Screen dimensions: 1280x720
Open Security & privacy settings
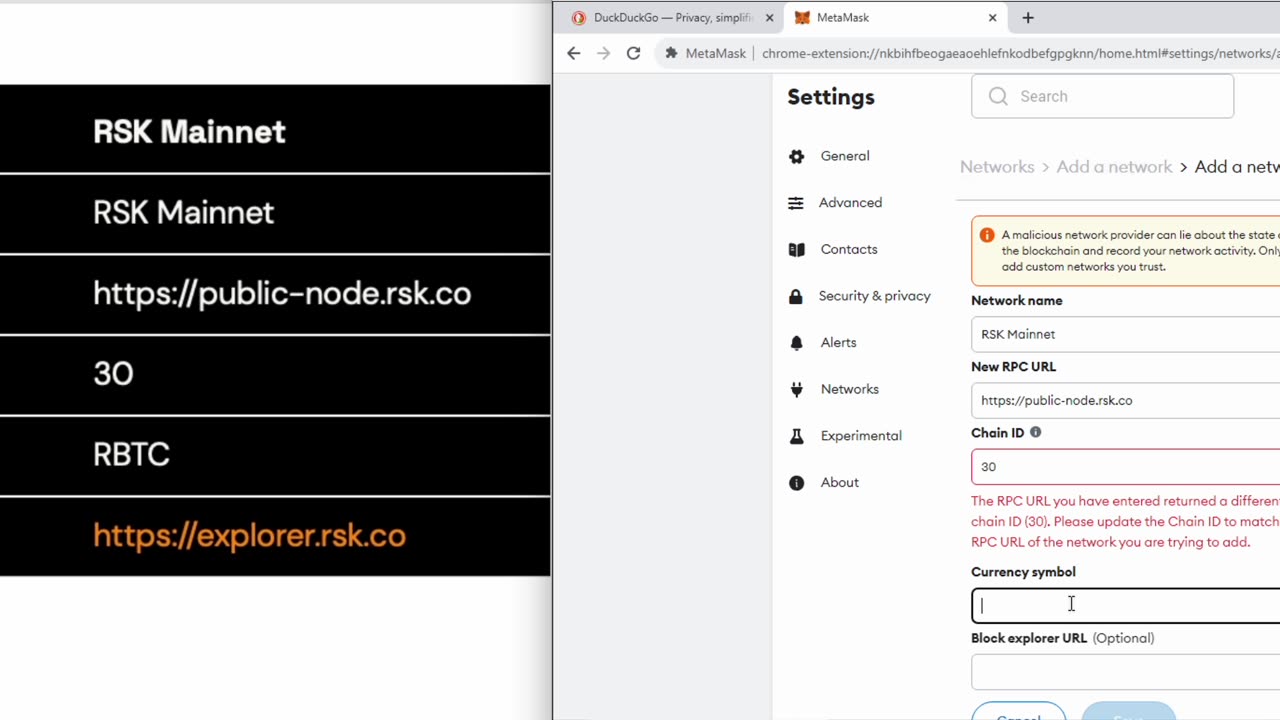pyautogui.click(x=875, y=296)
